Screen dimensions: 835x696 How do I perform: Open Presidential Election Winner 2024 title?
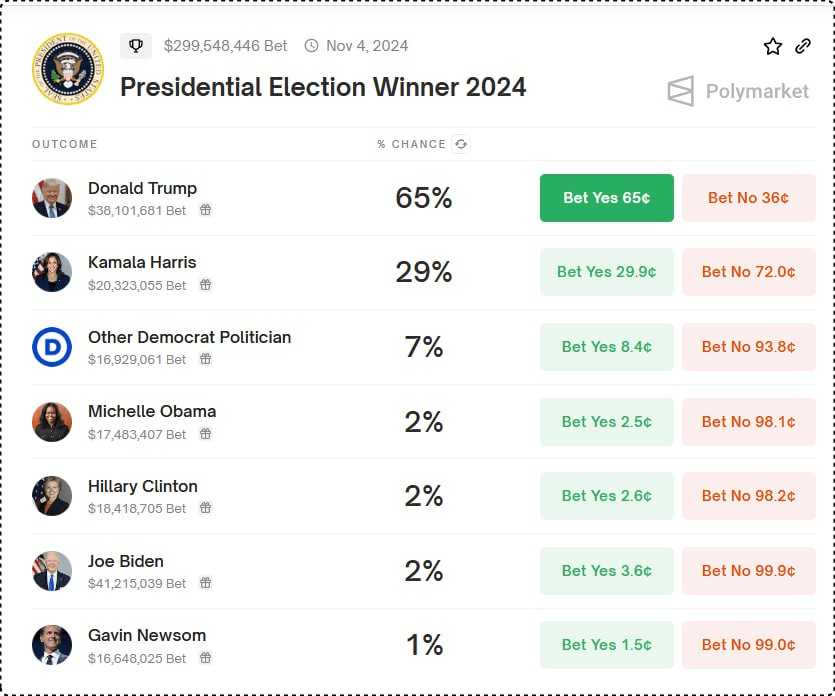pos(323,87)
